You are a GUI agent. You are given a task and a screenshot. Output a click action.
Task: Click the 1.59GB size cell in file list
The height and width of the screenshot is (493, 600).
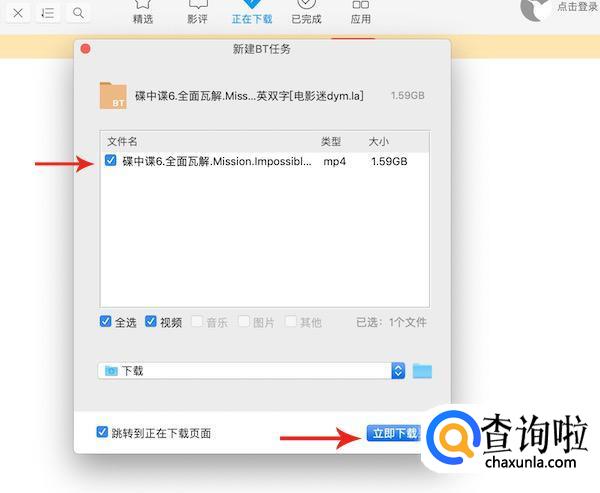[389, 161]
